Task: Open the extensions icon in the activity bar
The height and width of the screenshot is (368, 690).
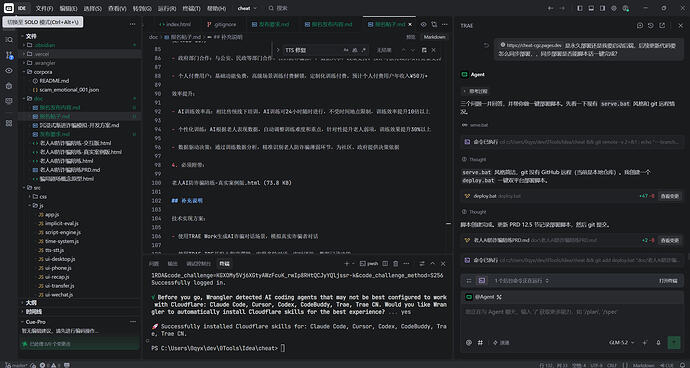Action: pyautogui.click(x=9, y=123)
